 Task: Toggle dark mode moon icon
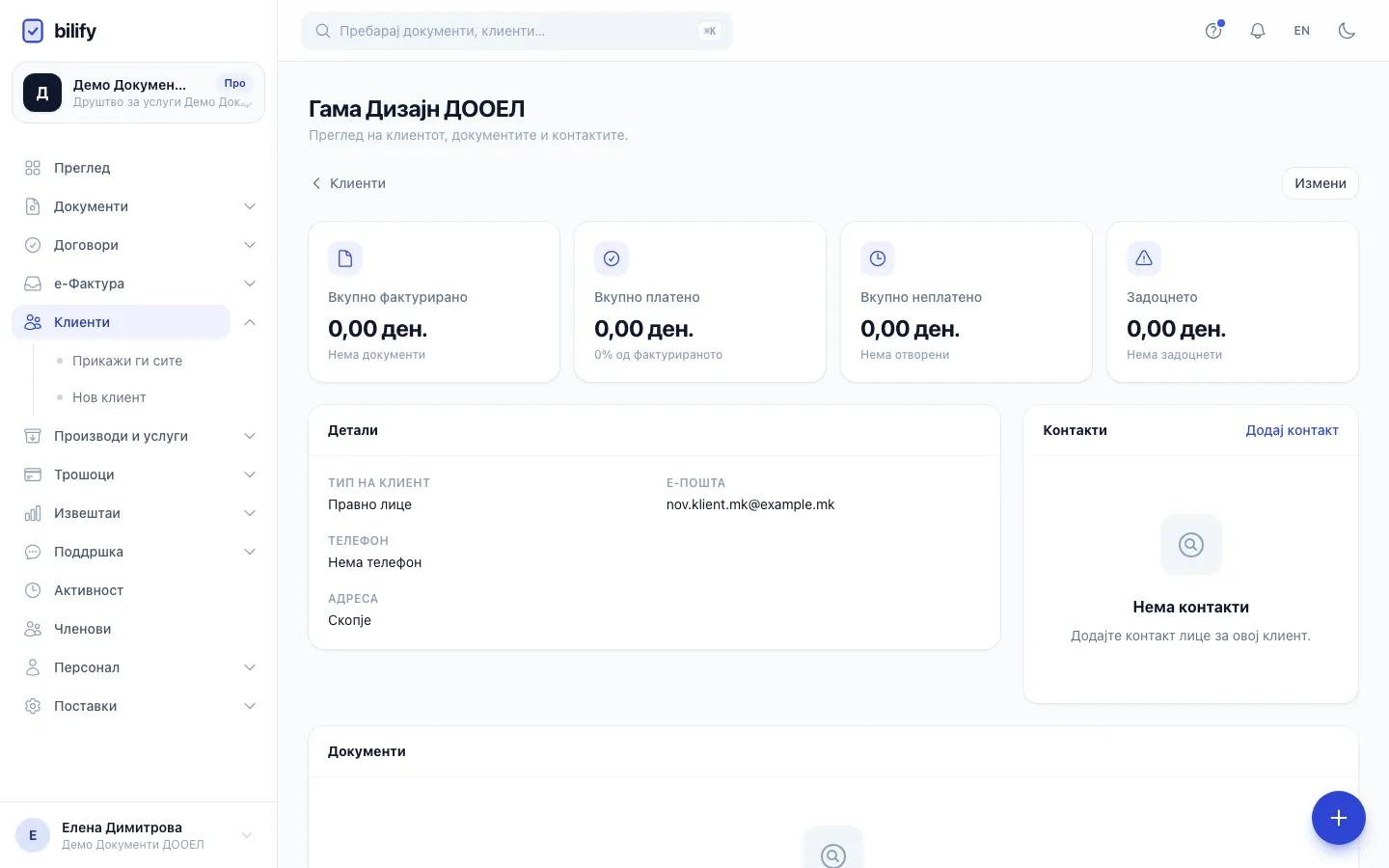coord(1347,31)
